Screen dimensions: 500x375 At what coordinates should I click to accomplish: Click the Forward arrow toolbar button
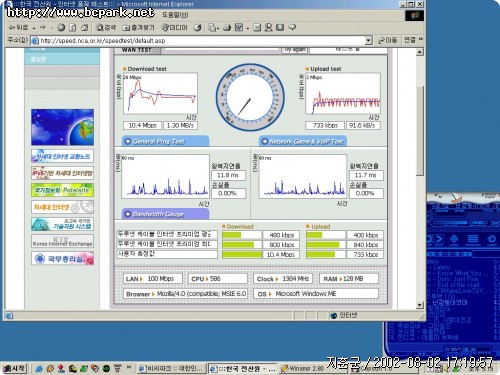(43, 28)
